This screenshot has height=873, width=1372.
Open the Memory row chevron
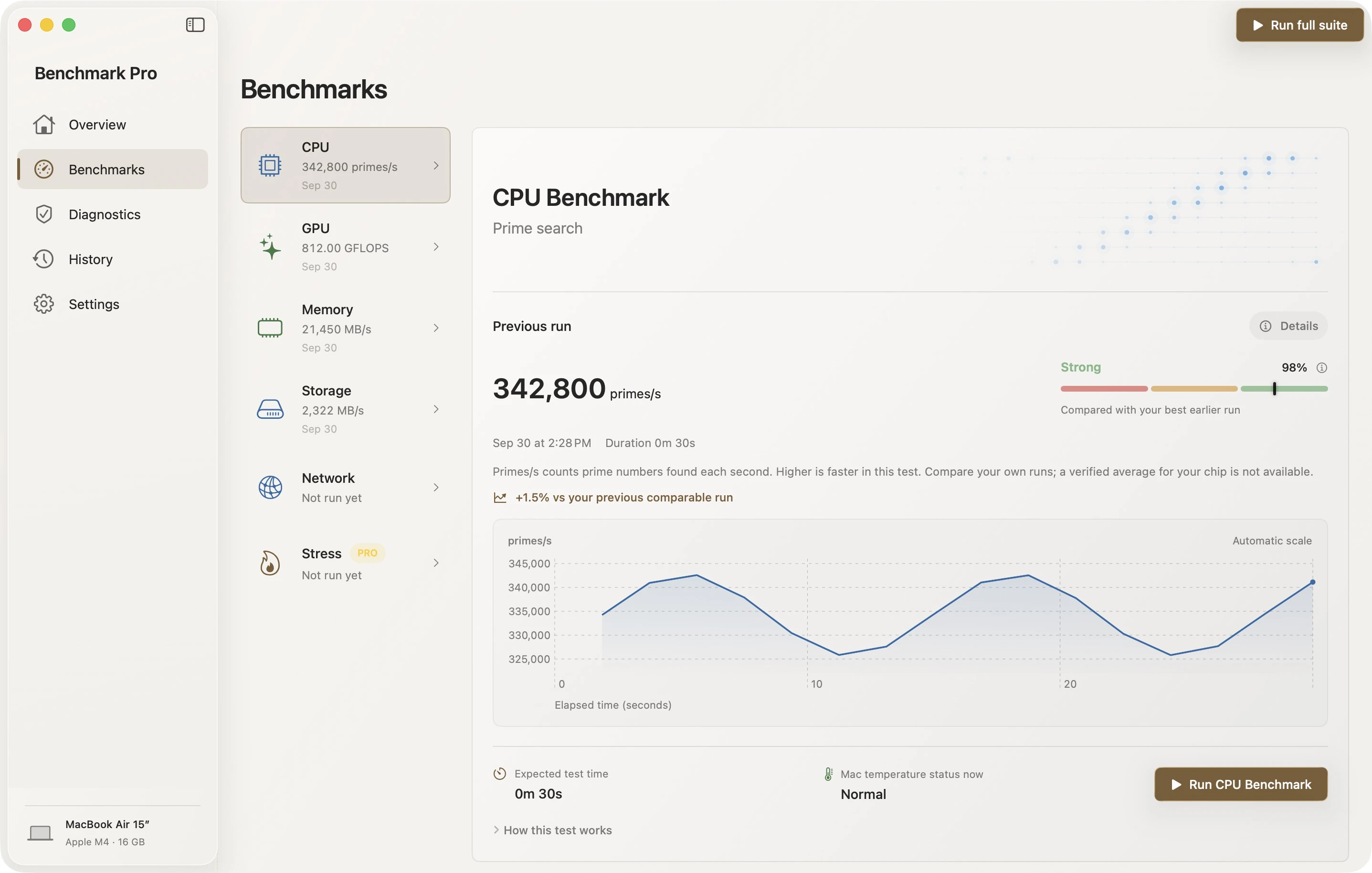(436, 328)
